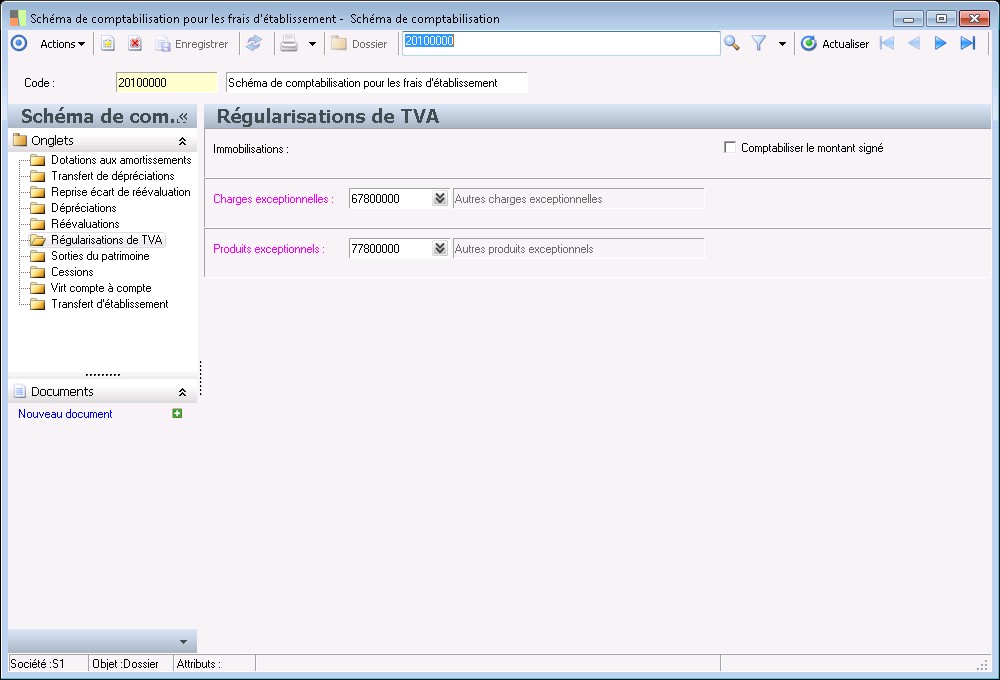Click the Sorties du patrimoine folder icon
The width and height of the screenshot is (1000, 680).
pyautogui.click(x=38, y=256)
